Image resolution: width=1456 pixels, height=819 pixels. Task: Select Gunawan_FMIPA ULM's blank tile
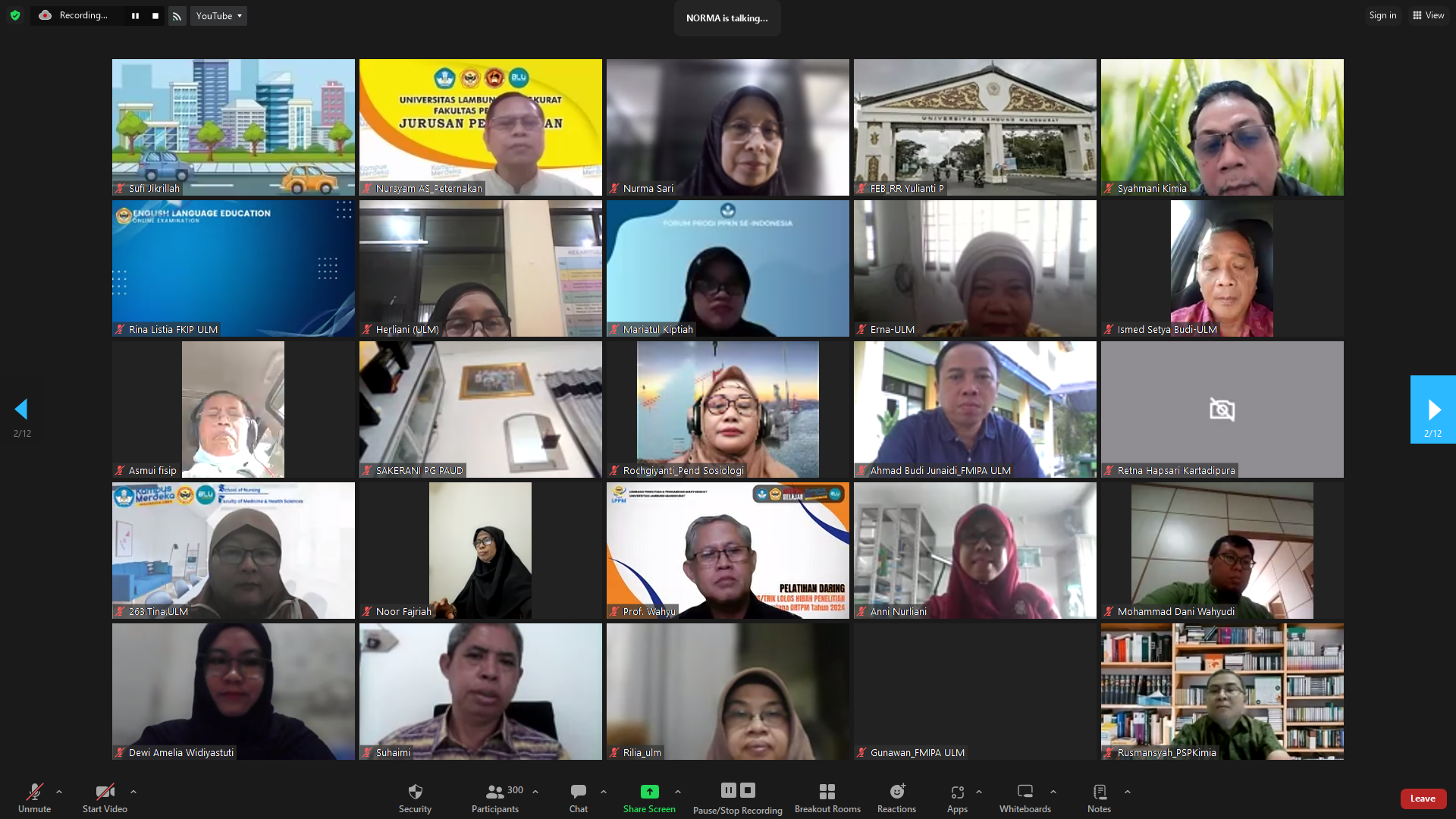tap(975, 692)
